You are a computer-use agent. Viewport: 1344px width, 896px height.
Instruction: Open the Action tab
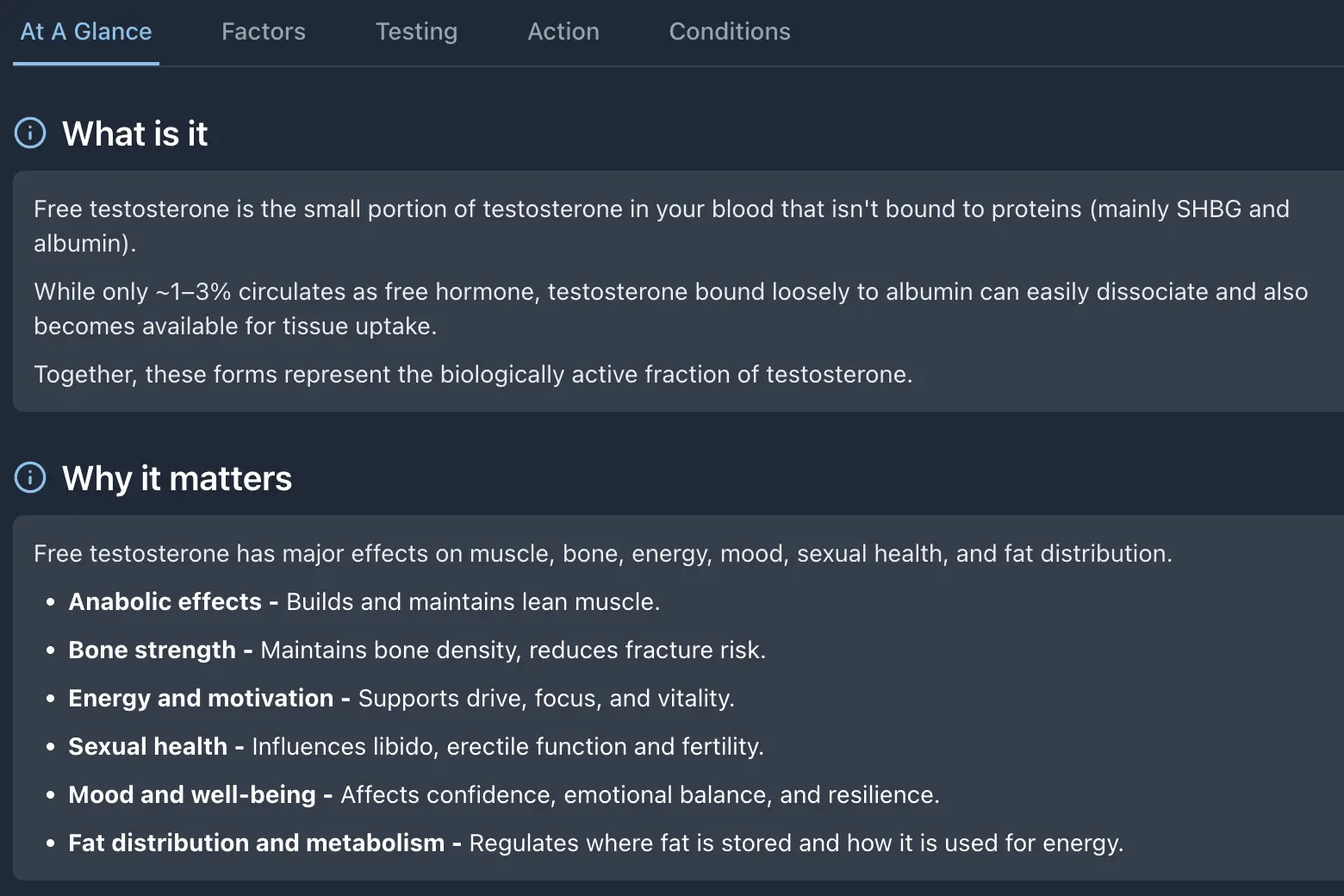coord(563,32)
